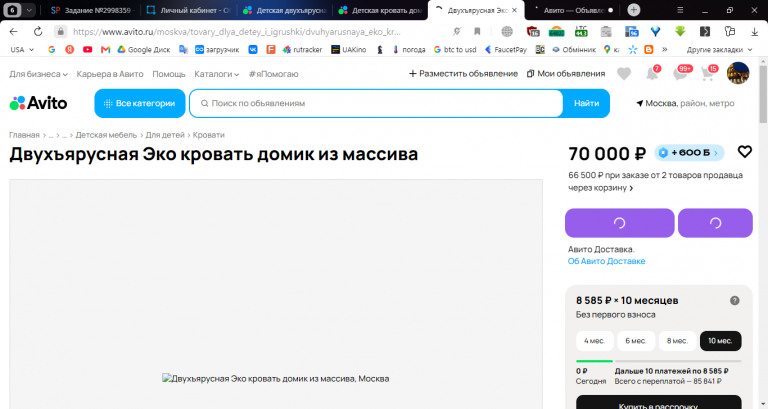Image resolution: width=768 pixels, height=409 pixels.
Task: Open the globe VPN extension icon
Action: click(507, 31)
